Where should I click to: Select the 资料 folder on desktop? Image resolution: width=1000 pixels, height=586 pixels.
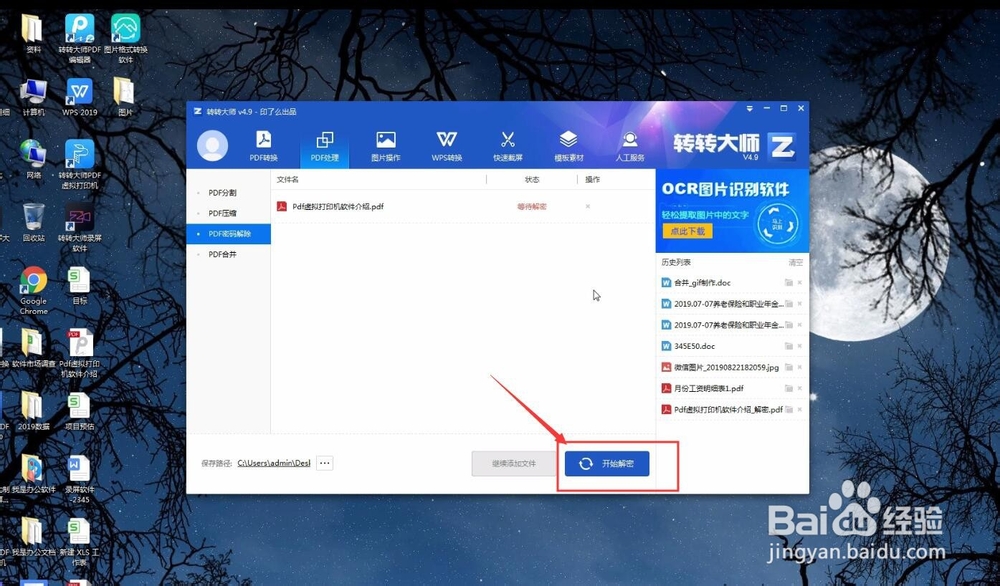click(33, 33)
